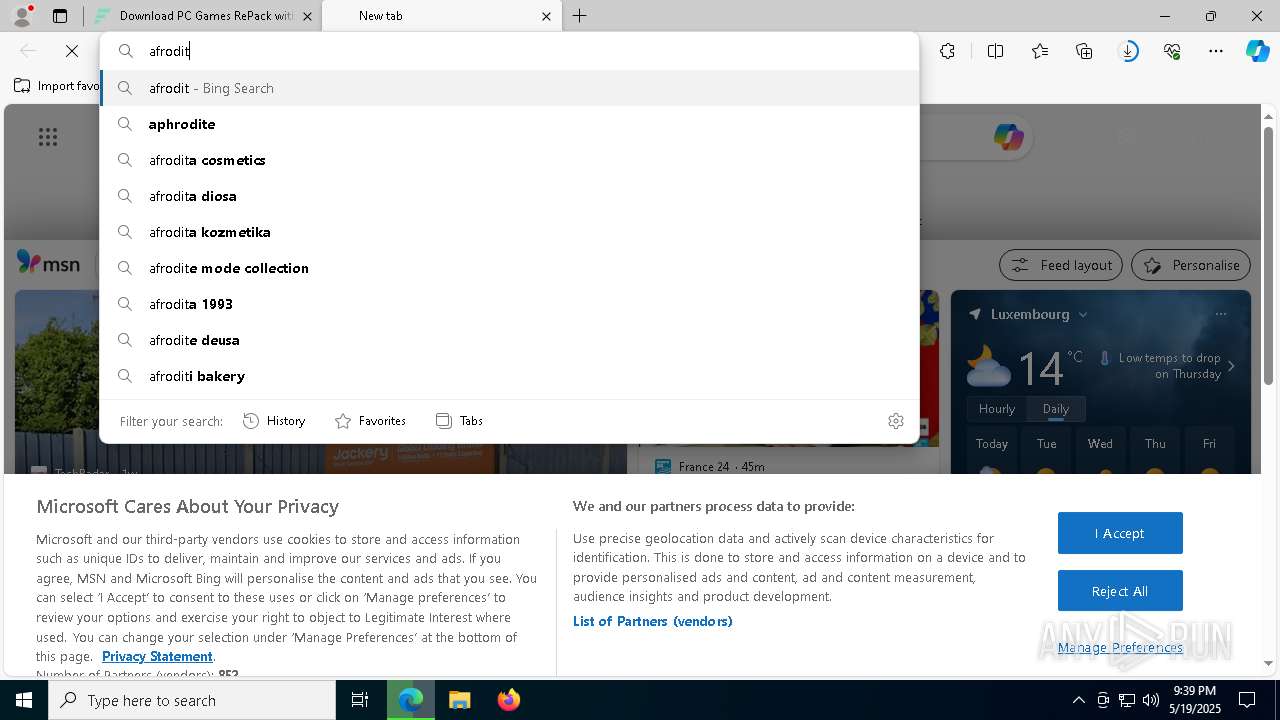This screenshot has height=720, width=1280.
Task: Select 'afrodit - Bing Search' suggestion
Action: (x=510, y=88)
